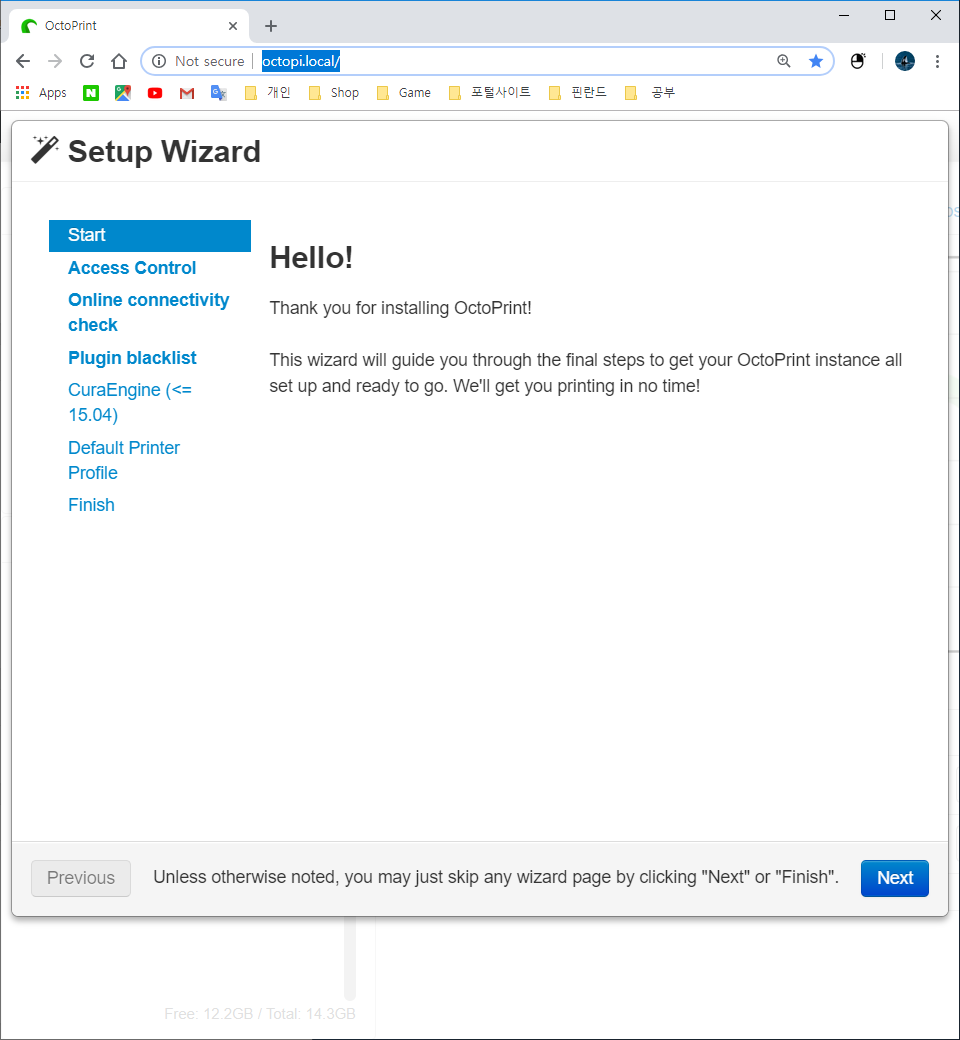Click the disabled Previous button
This screenshot has height=1040, width=960.
coord(81,878)
